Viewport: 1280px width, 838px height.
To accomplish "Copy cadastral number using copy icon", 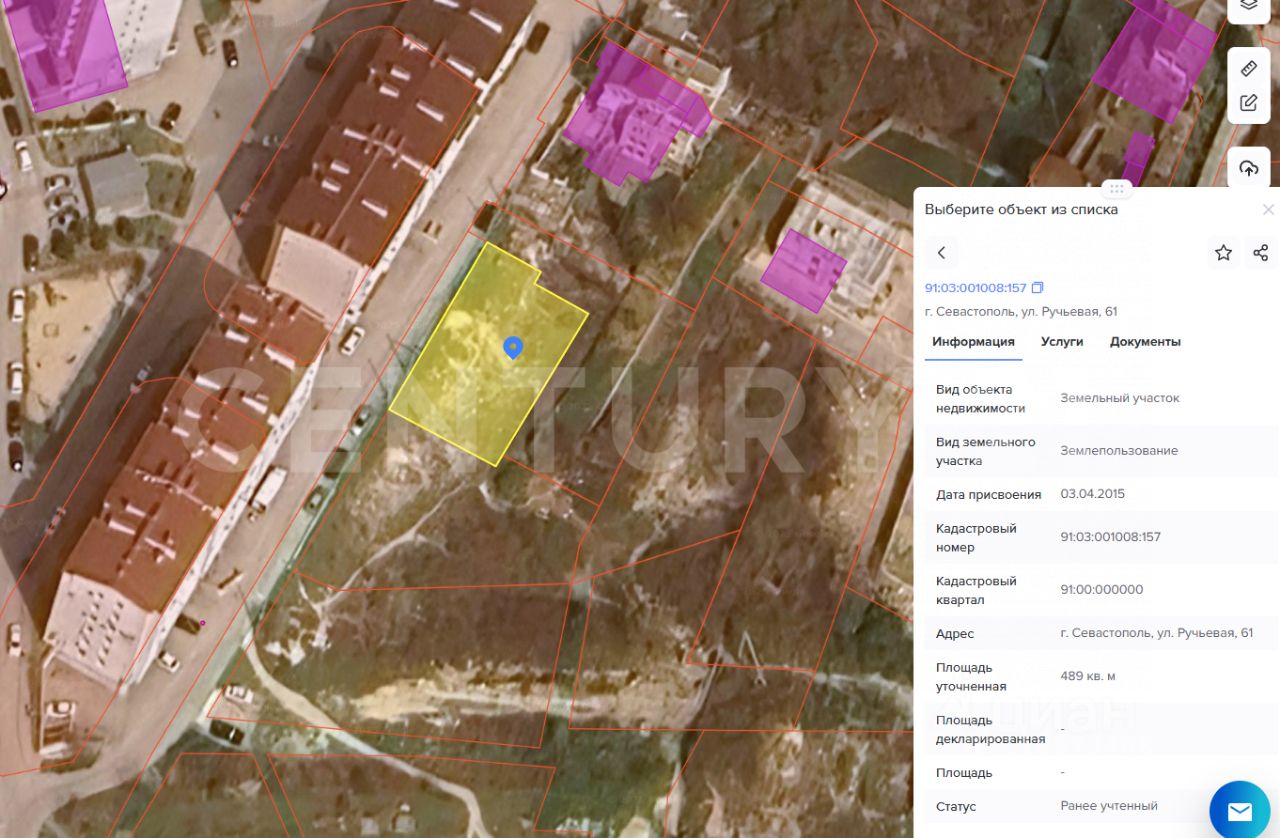I will (1037, 288).
